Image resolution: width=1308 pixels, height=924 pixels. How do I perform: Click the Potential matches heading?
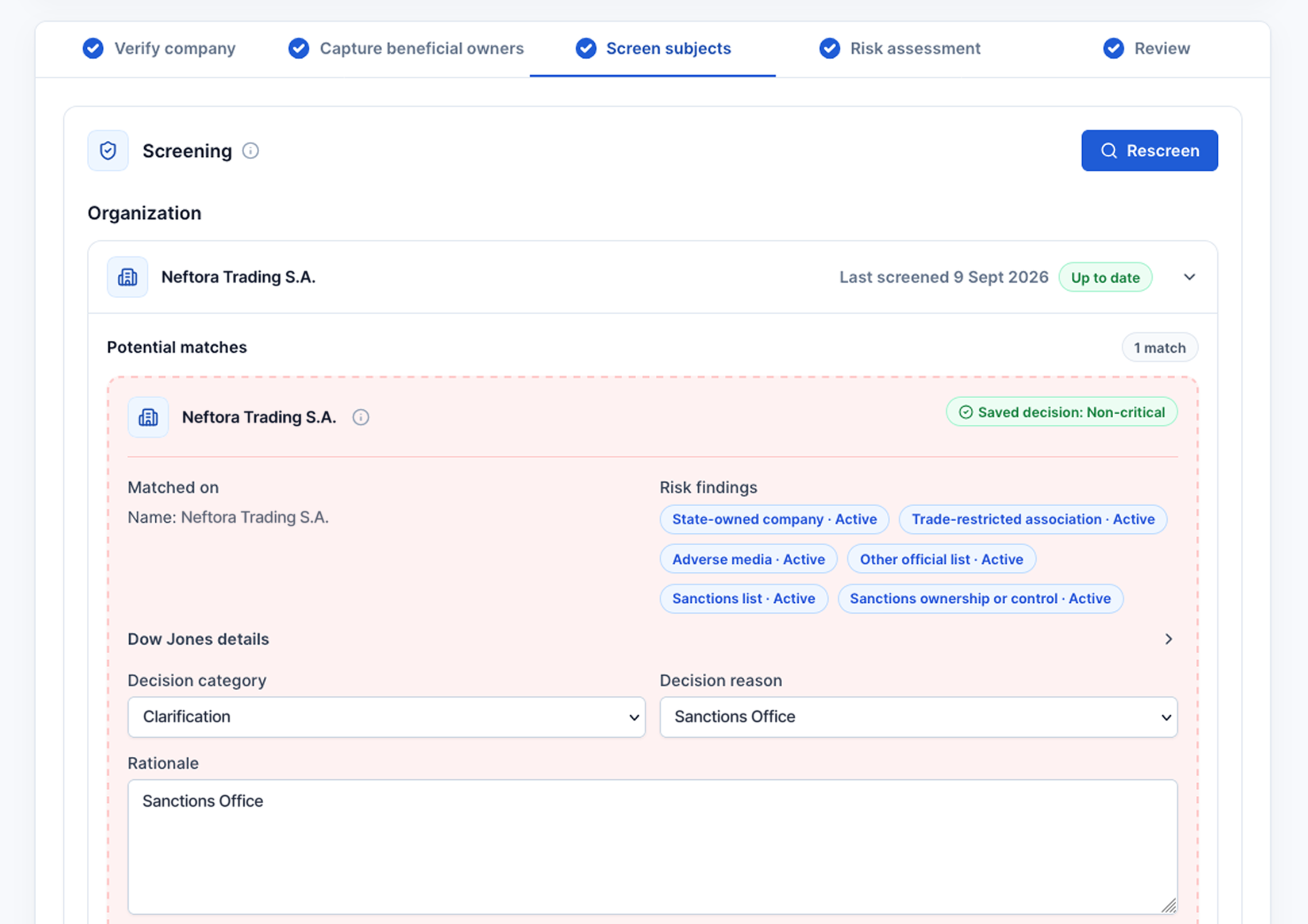point(177,347)
